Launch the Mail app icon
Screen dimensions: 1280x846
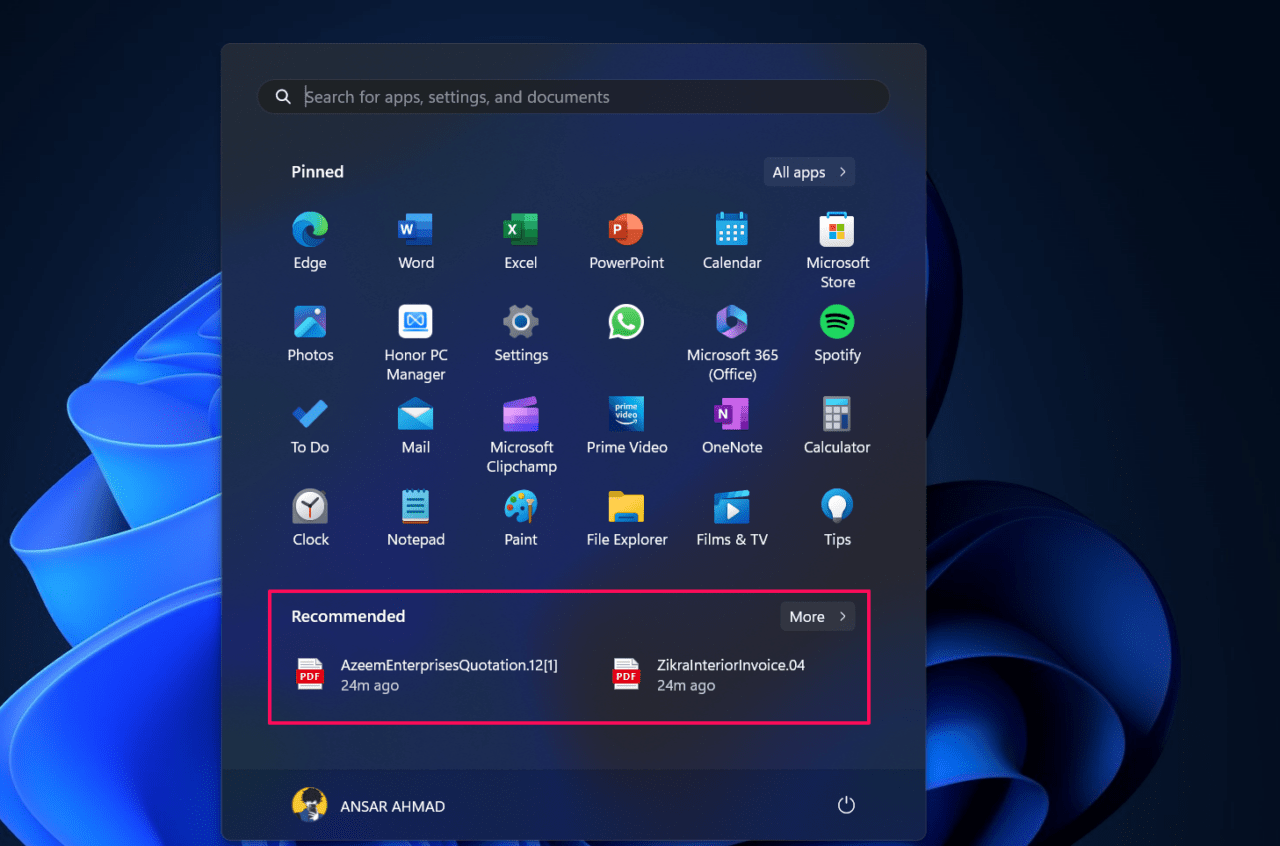point(415,414)
